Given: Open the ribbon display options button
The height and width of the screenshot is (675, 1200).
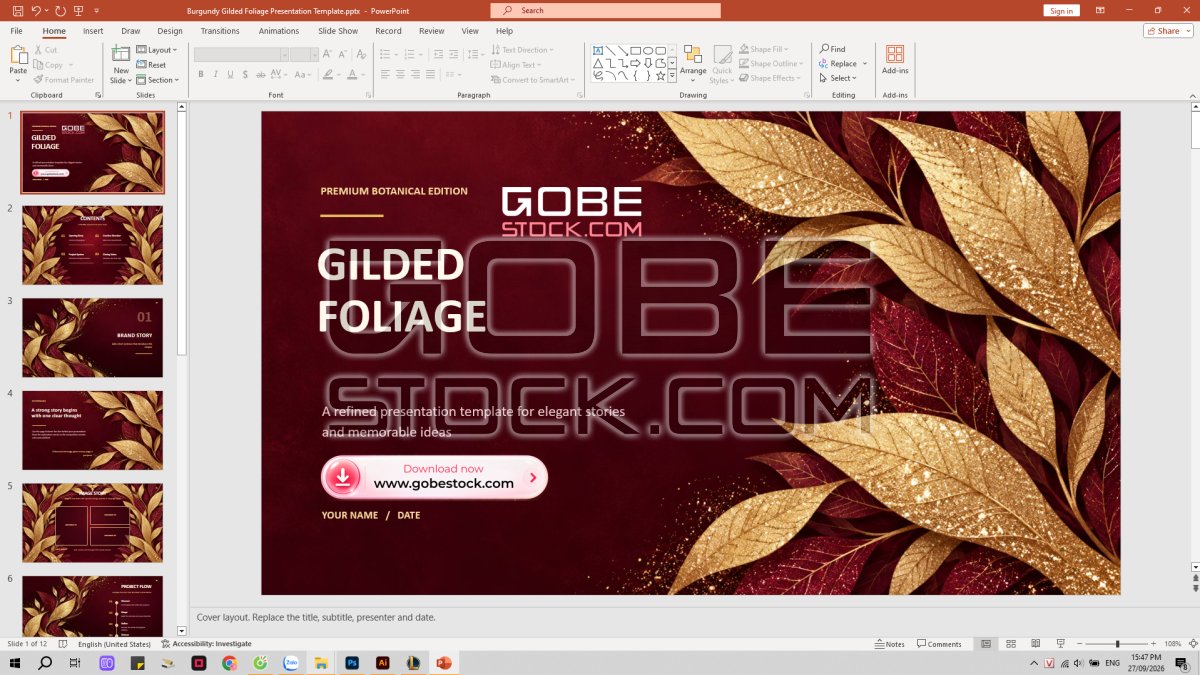Looking at the screenshot, I should (1100, 10).
